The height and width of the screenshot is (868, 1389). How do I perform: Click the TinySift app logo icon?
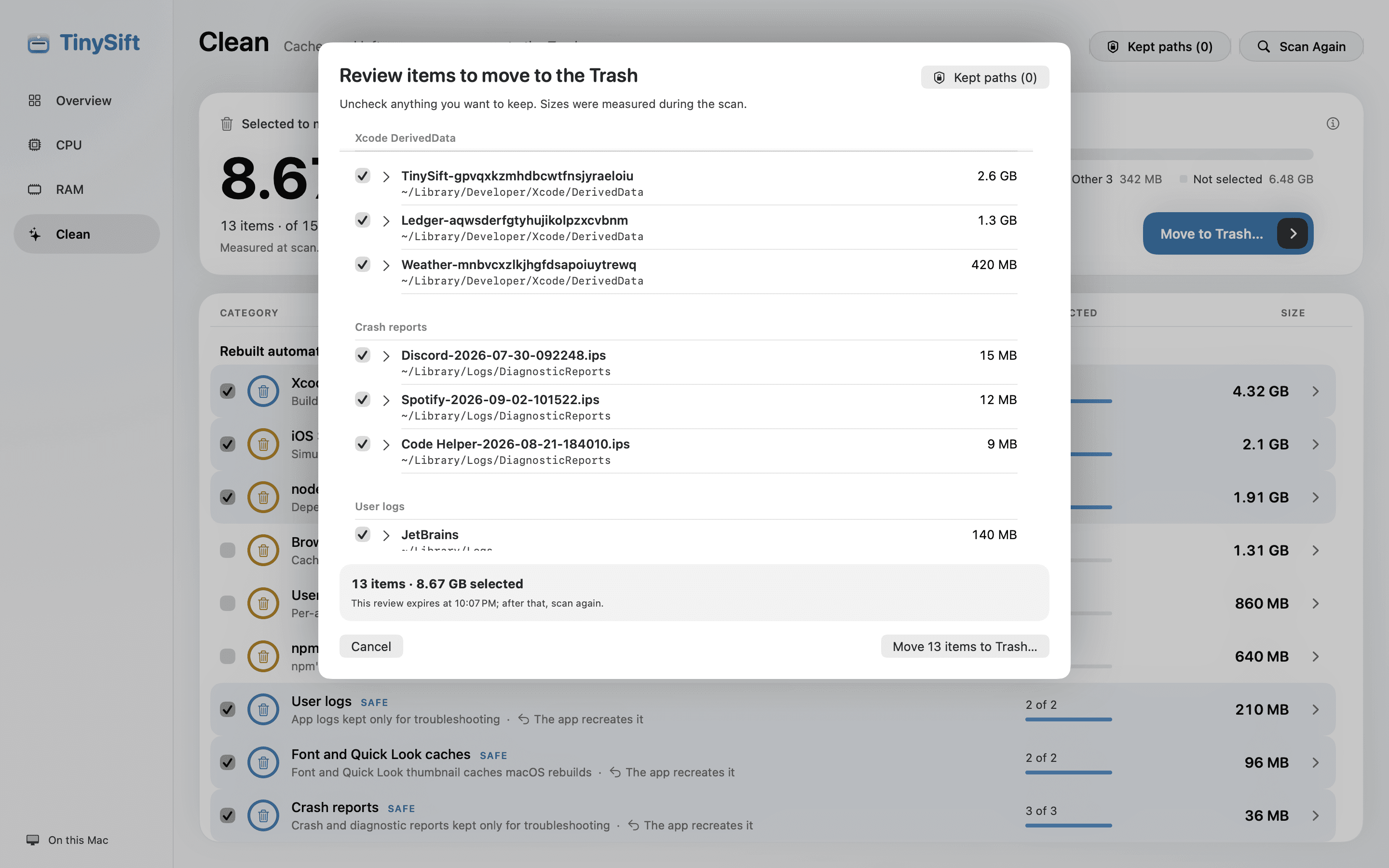coord(39,43)
